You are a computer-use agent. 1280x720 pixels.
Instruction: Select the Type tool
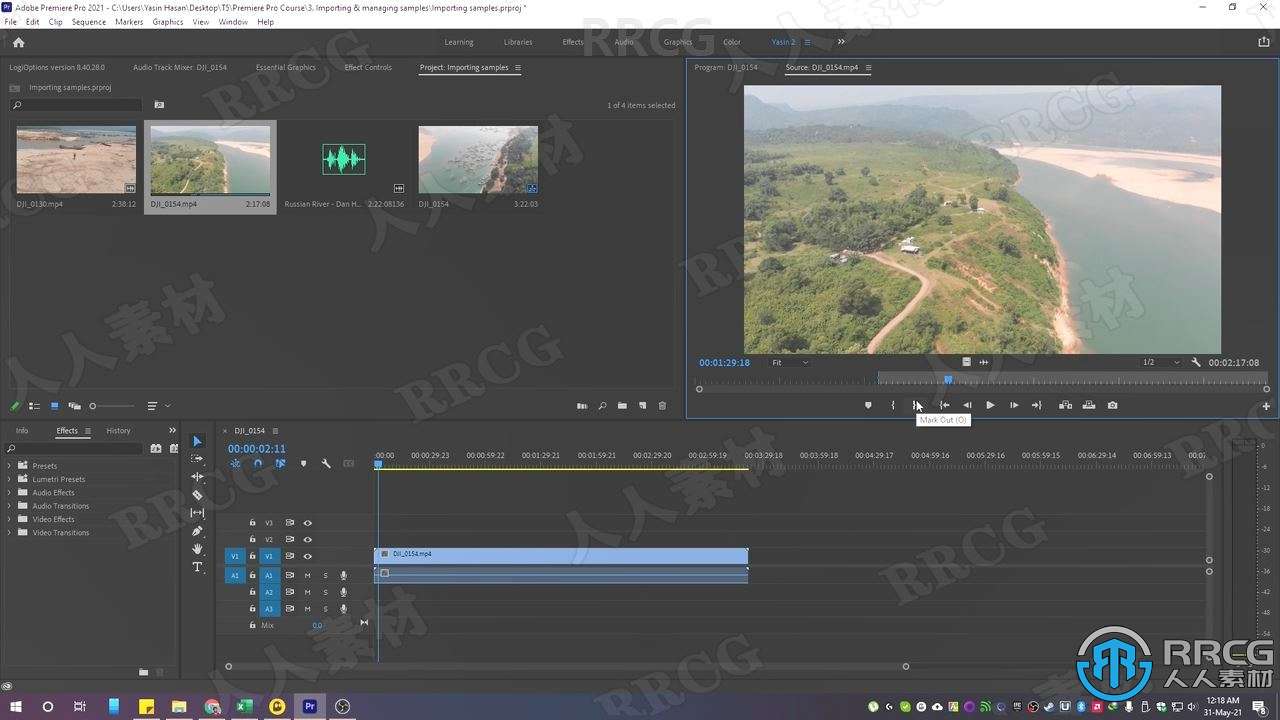197,567
